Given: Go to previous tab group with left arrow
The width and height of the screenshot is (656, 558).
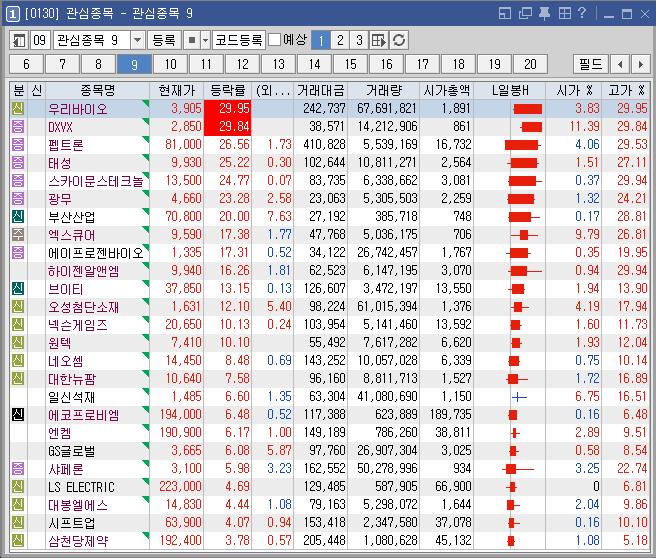Looking at the screenshot, I should (620, 64).
